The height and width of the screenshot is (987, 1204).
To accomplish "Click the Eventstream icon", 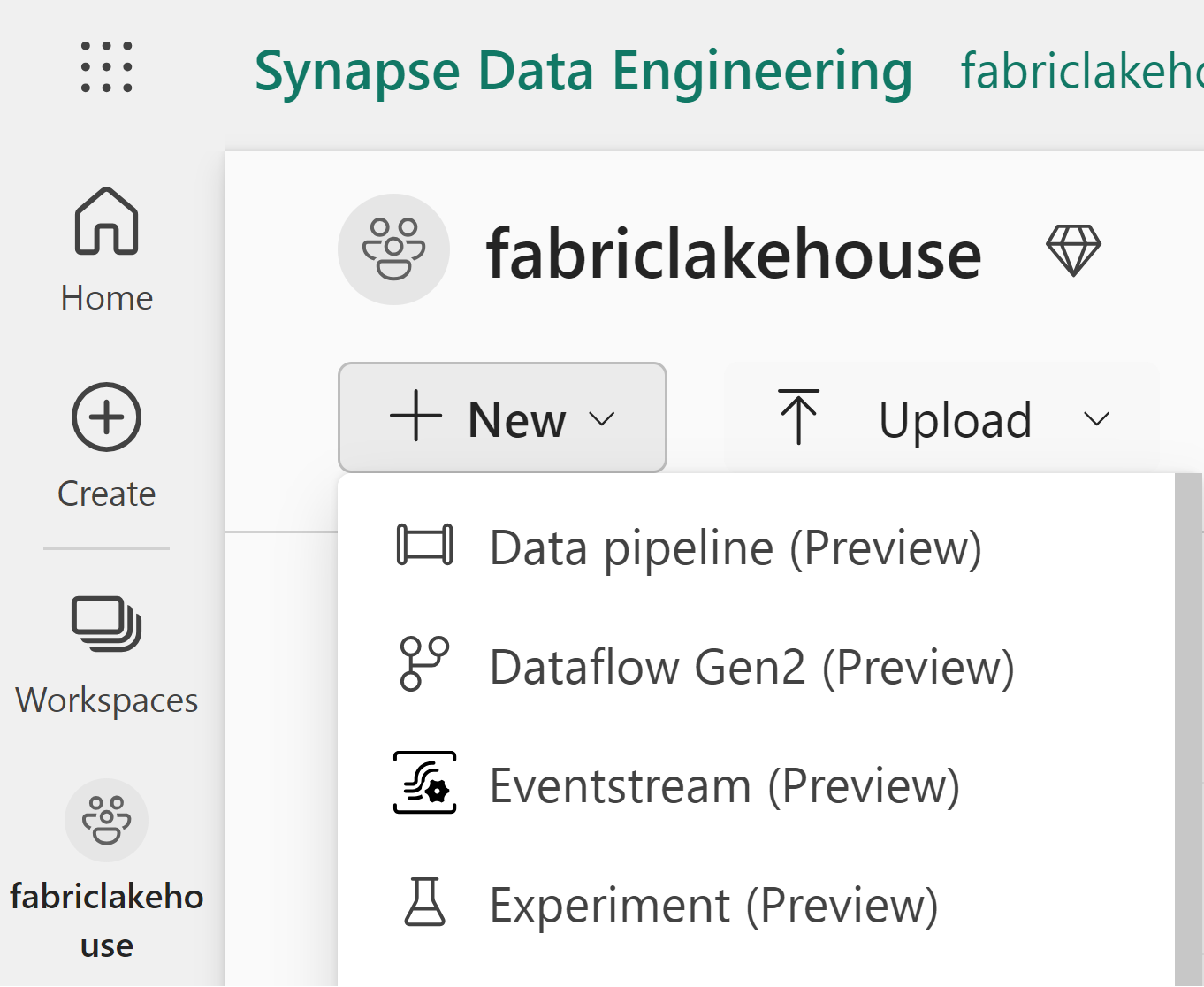I will pos(425,783).
